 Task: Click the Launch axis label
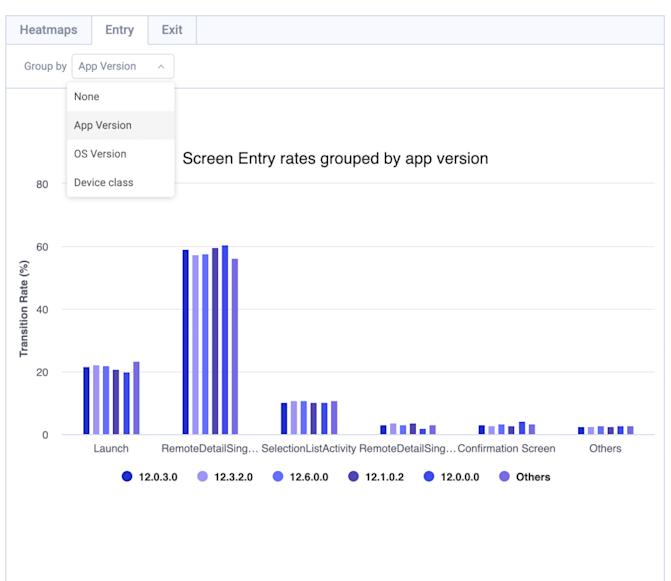(111, 448)
